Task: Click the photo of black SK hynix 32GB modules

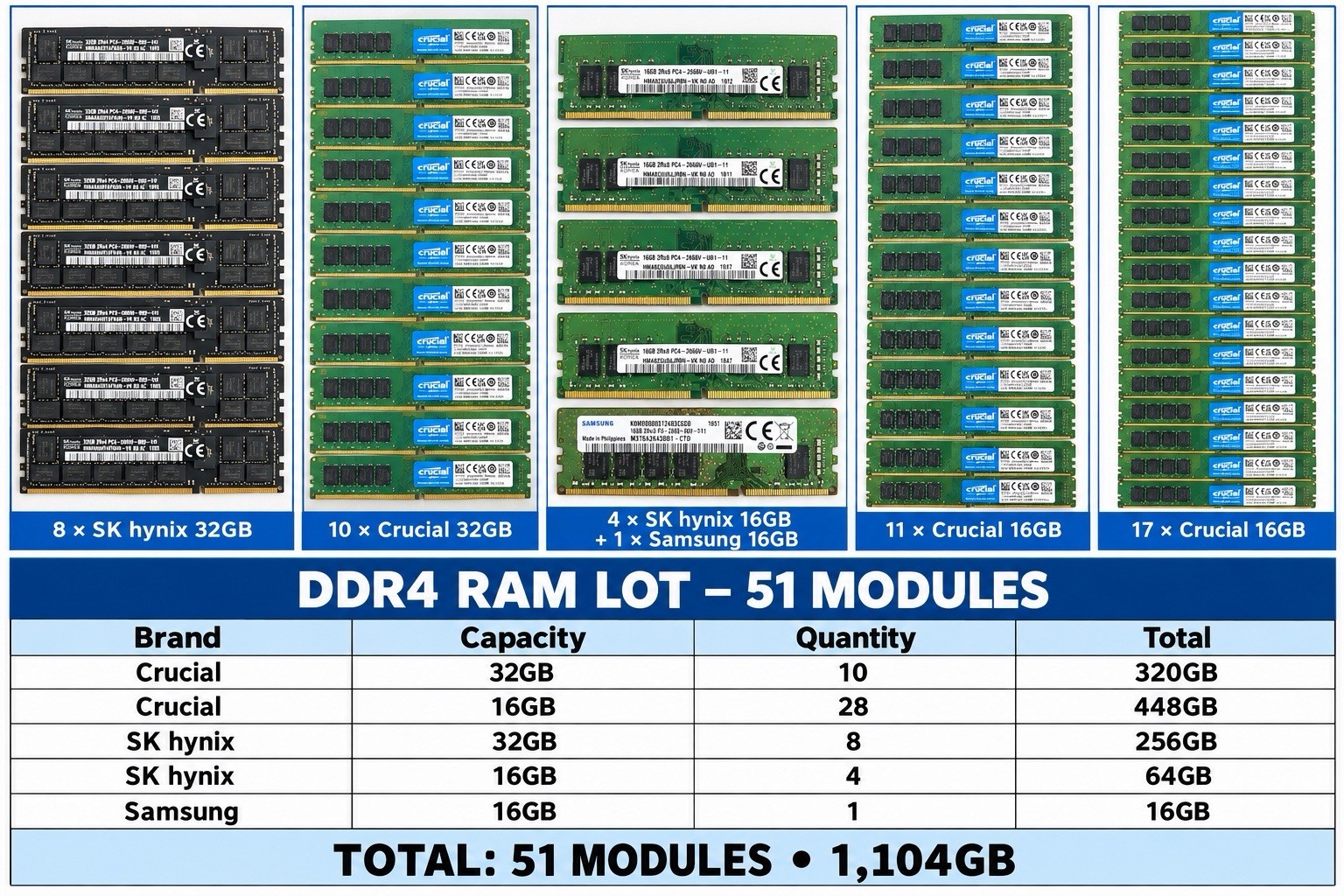Action: pos(151,258)
